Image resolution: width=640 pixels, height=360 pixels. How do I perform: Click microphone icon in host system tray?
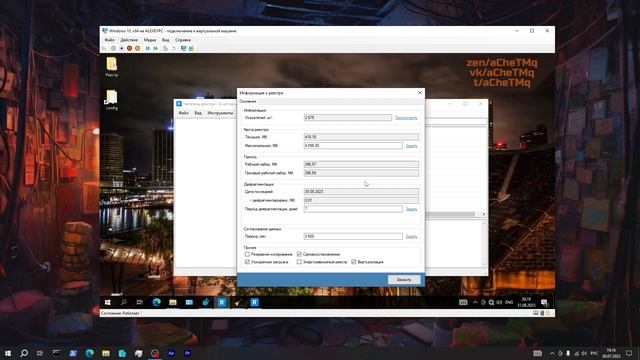tap(568, 353)
